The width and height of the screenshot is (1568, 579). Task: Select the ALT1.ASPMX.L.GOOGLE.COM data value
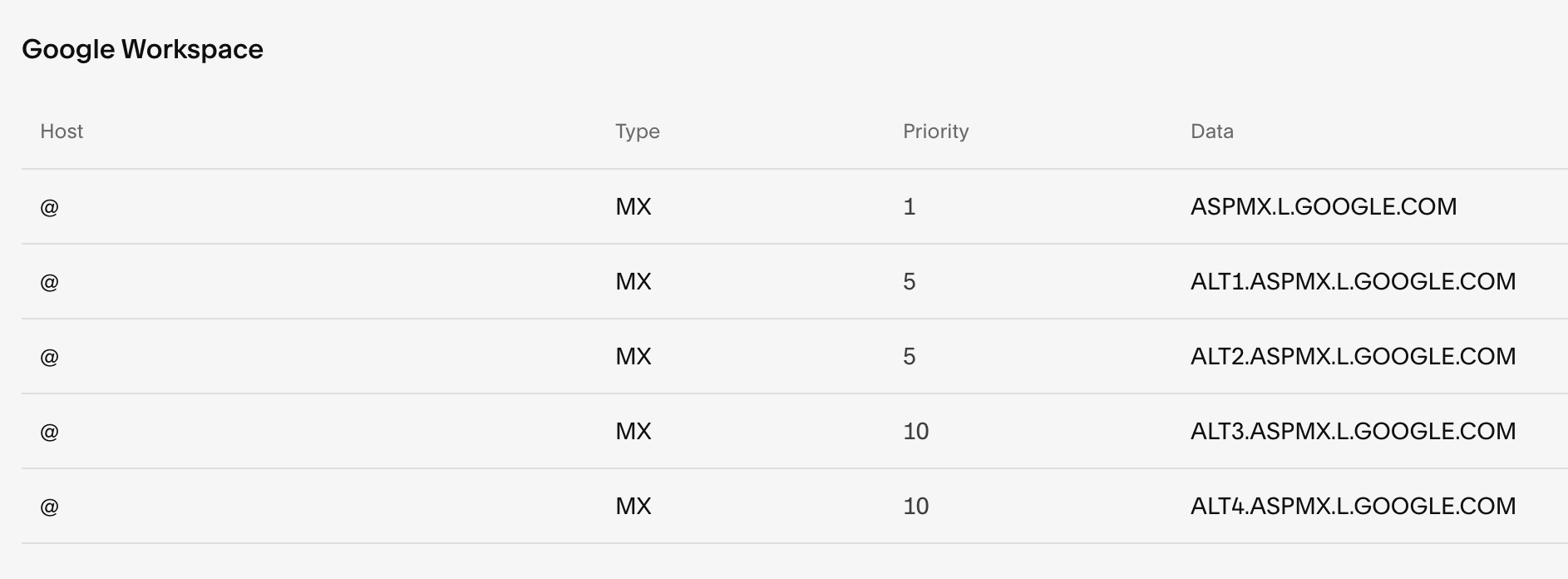pyautogui.click(x=1353, y=282)
